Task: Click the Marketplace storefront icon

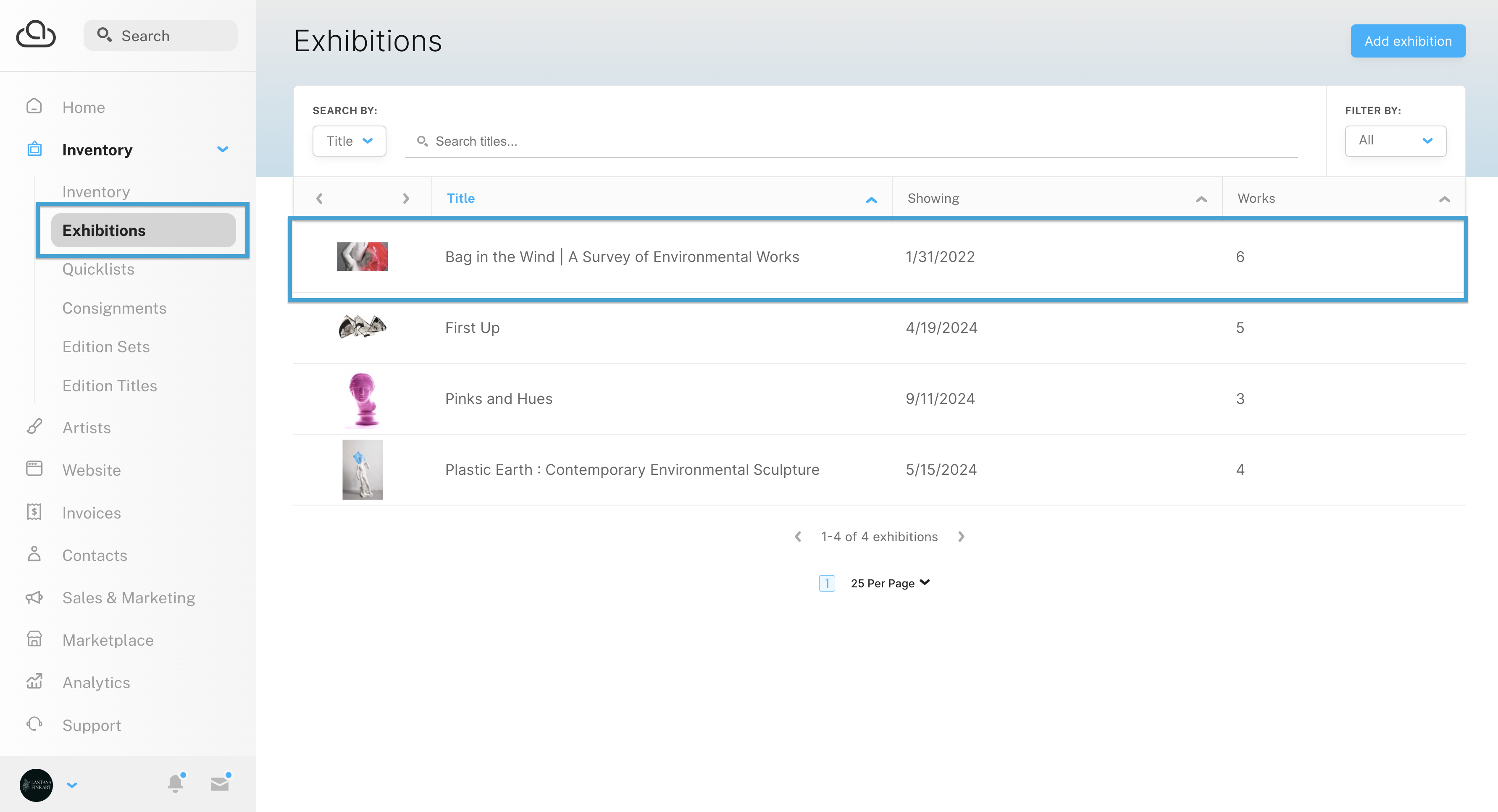Action: click(34, 639)
